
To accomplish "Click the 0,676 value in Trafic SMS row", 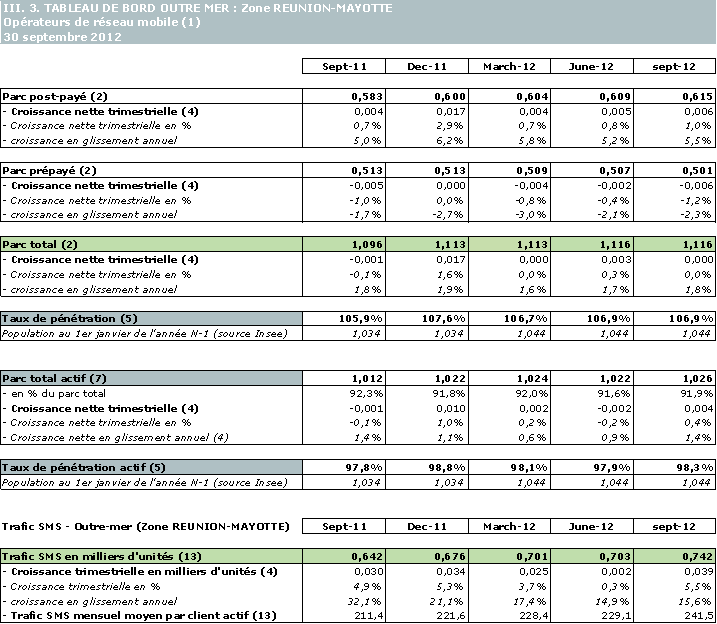I will pos(427,557).
